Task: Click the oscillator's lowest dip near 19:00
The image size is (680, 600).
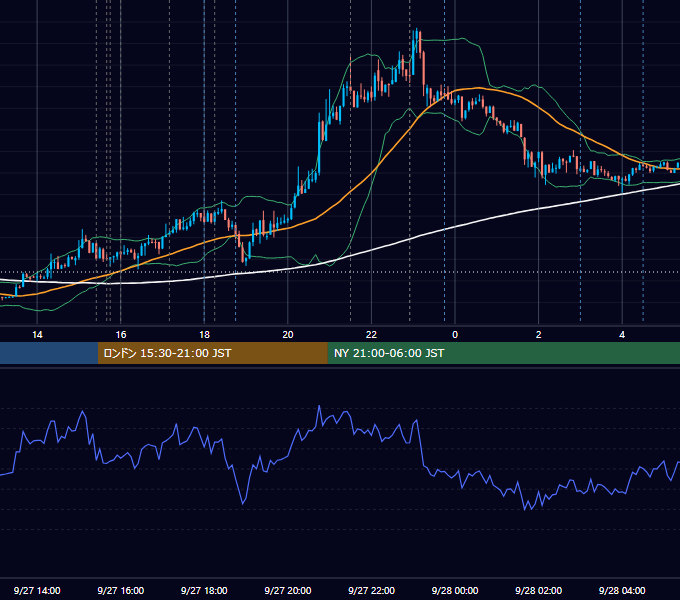Action: pos(243,503)
